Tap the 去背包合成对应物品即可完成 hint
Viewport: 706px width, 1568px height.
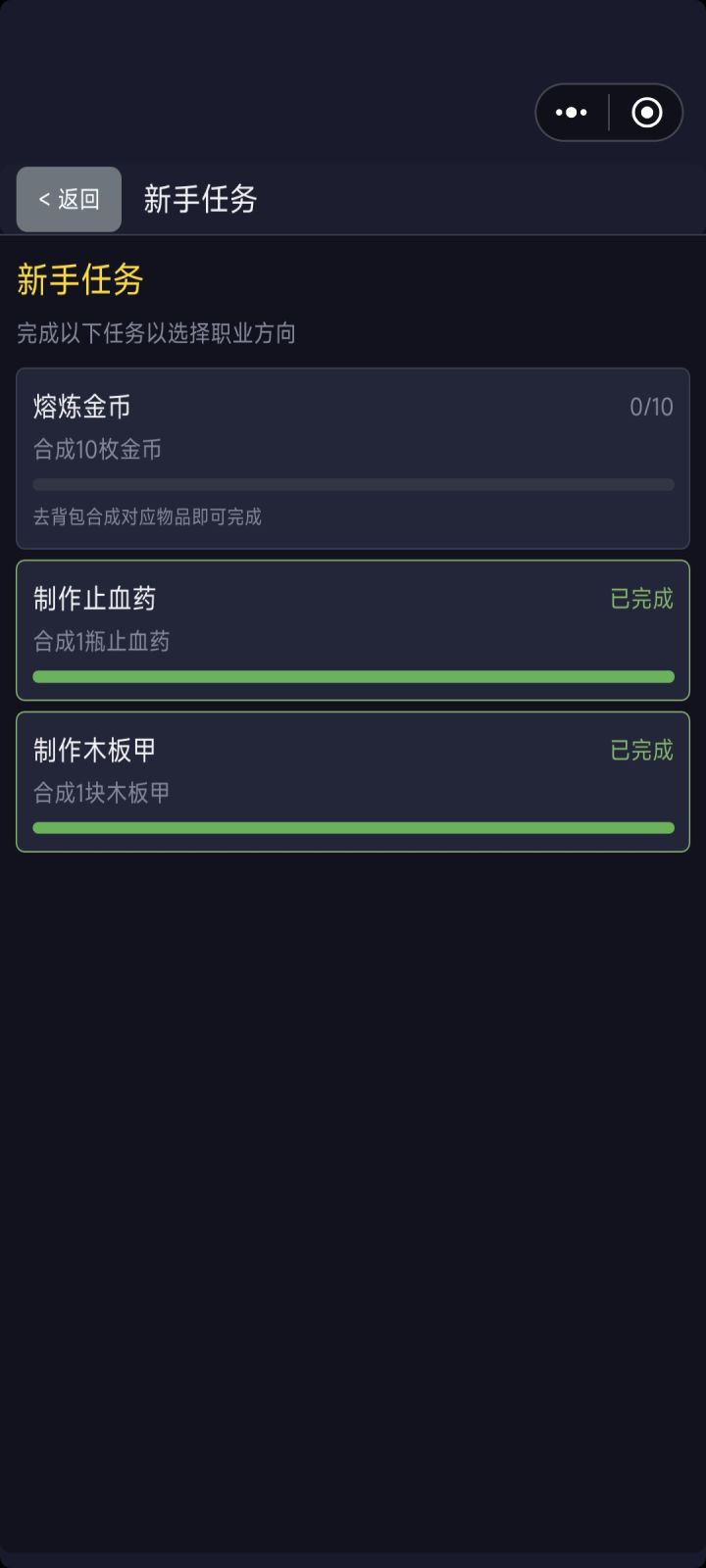click(x=147, y=516)
